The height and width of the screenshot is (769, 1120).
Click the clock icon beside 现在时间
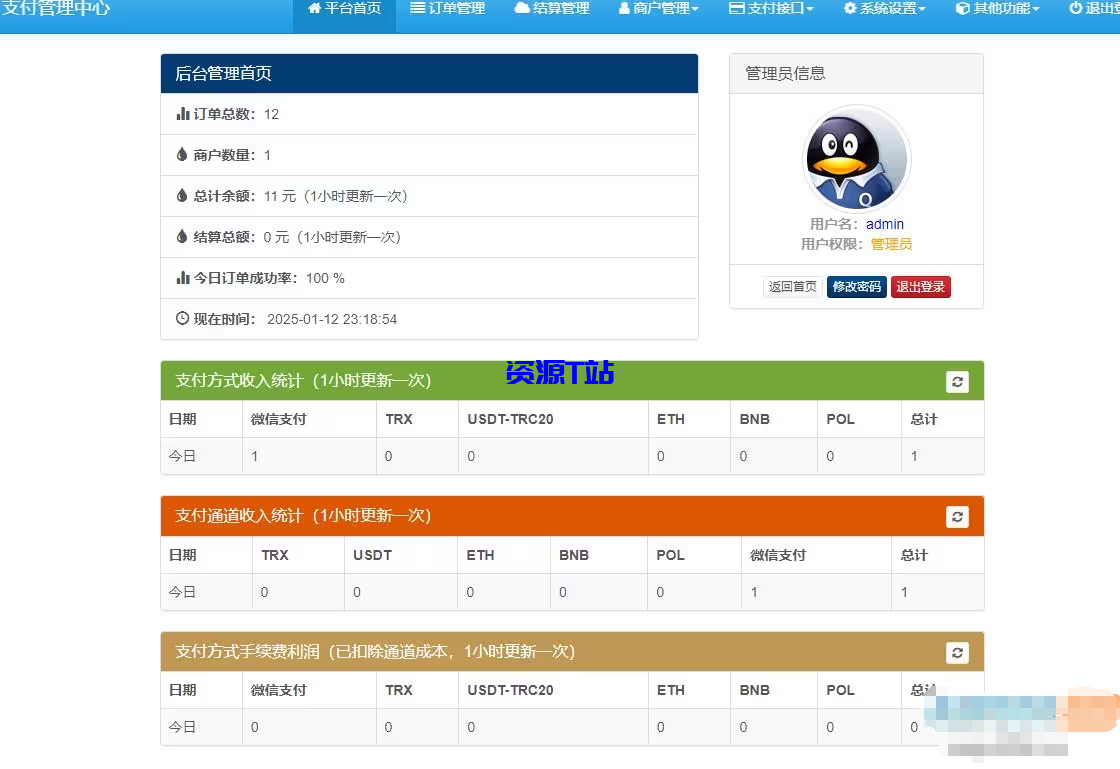coord(181,318)
